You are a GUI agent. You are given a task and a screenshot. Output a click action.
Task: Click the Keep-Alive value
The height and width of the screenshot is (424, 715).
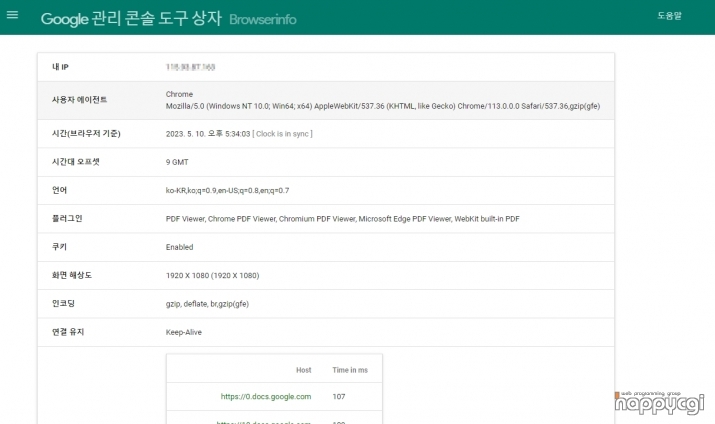(184, 332)
